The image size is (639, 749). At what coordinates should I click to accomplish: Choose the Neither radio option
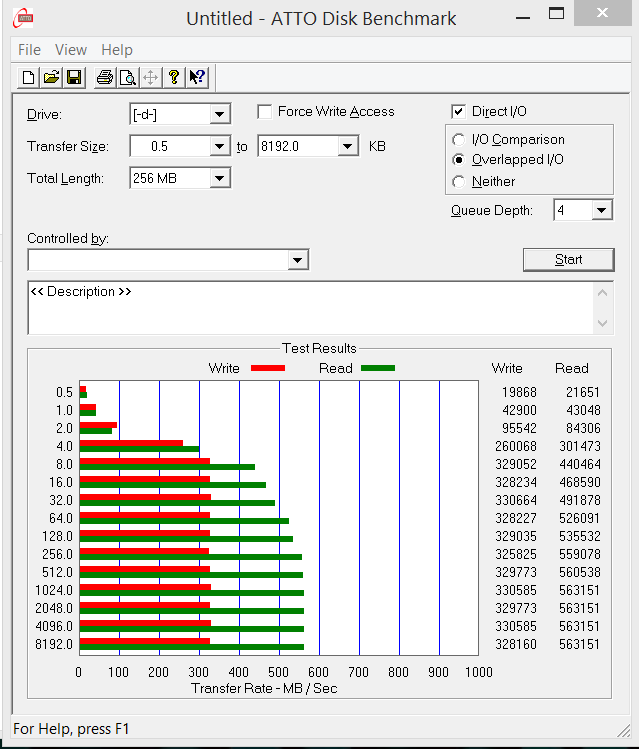(459, 182)
